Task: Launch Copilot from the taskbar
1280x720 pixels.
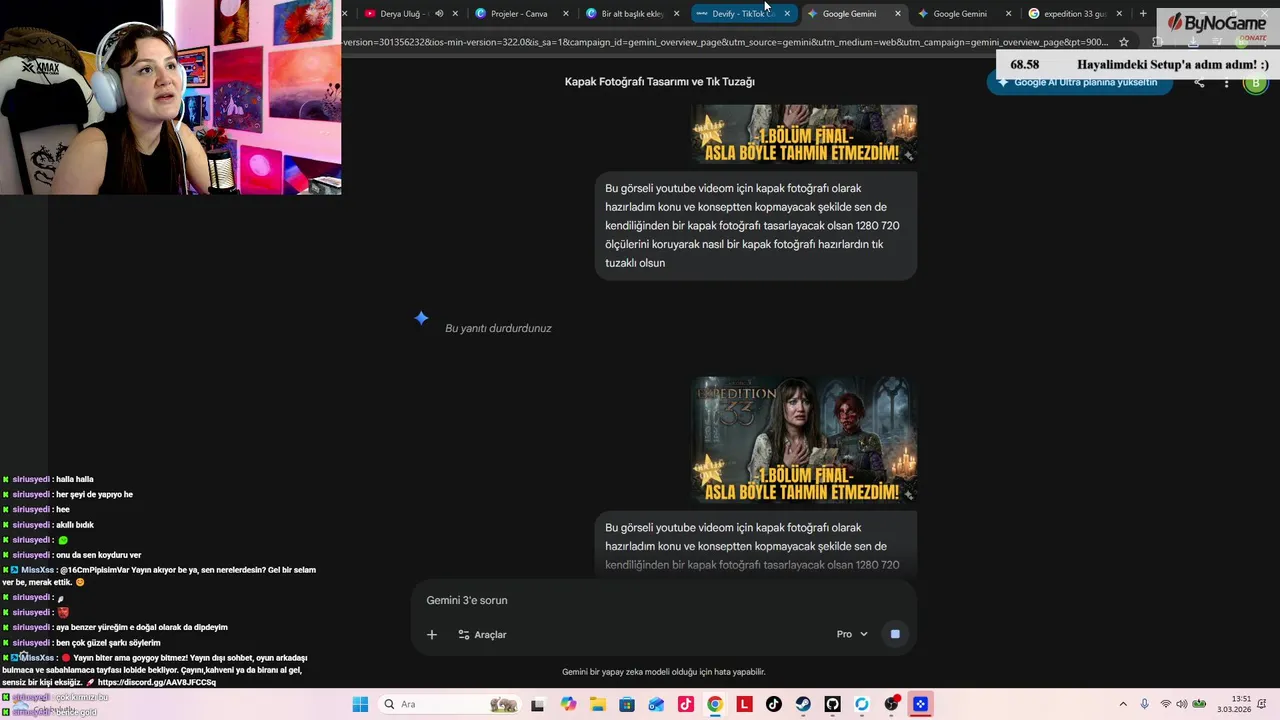Action: (569, 704)
